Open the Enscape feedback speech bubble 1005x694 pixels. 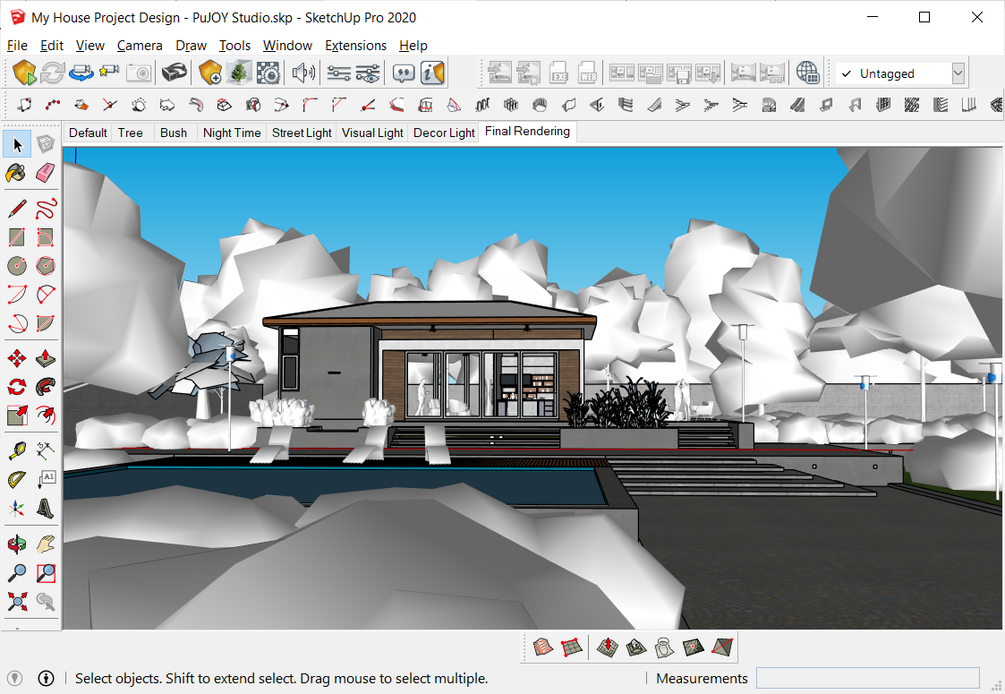pyautogui.click(x=403, y=72)
